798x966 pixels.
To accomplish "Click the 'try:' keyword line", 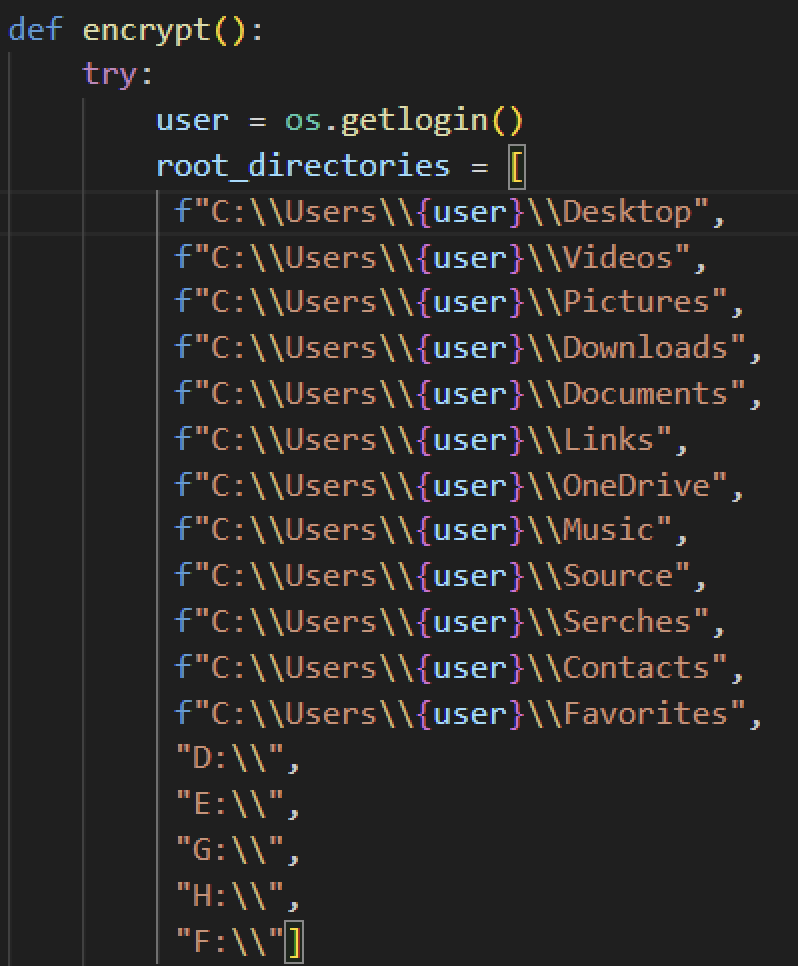I will tap(117, 75).
